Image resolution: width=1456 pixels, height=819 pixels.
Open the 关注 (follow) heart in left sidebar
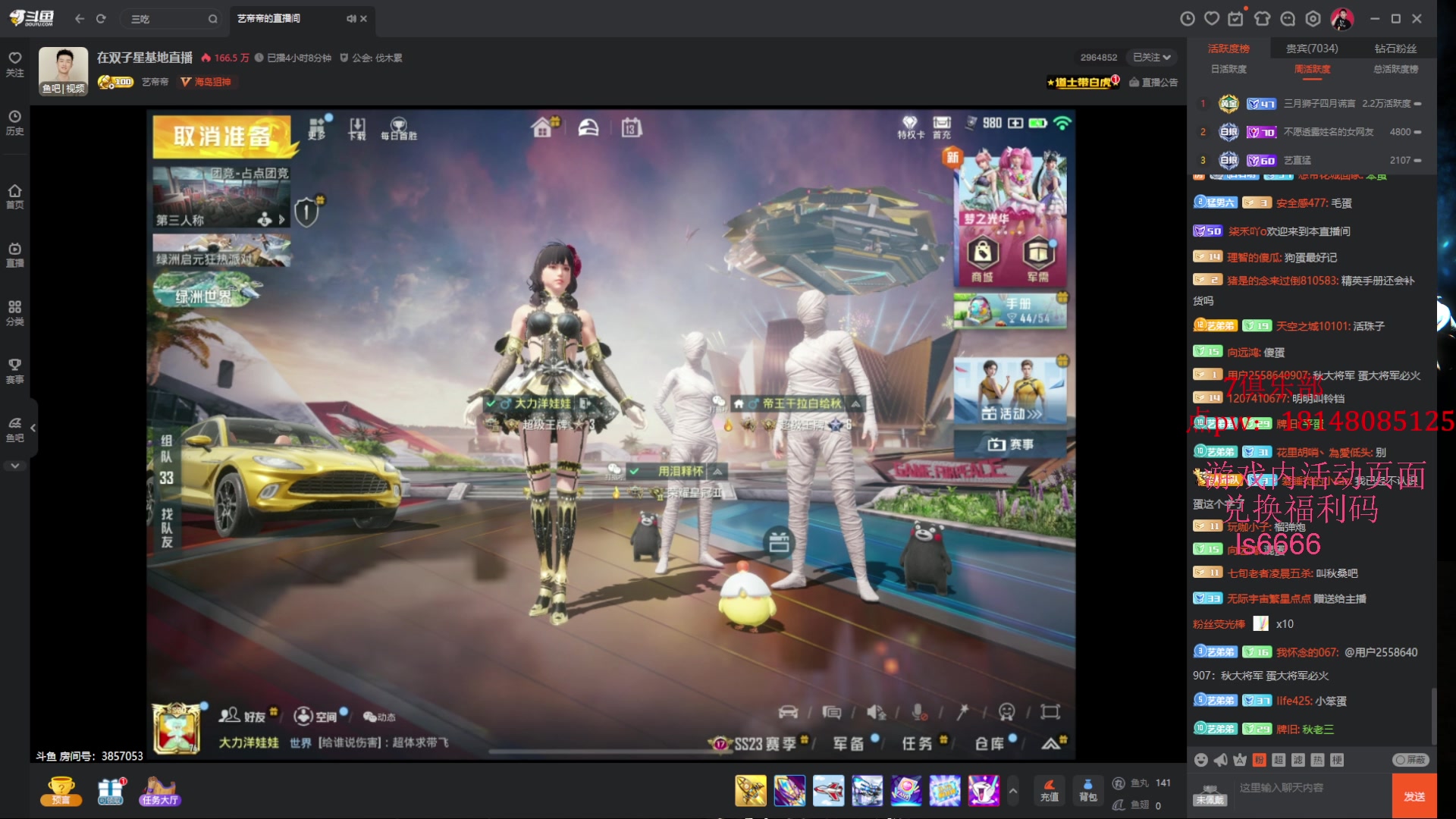point(14,64)
